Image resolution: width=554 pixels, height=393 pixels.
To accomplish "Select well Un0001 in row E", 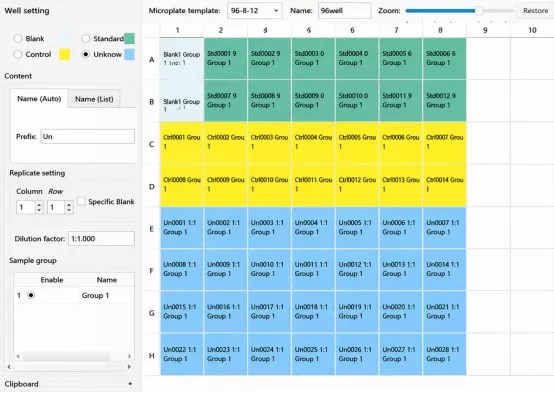I will coord(182,228).
